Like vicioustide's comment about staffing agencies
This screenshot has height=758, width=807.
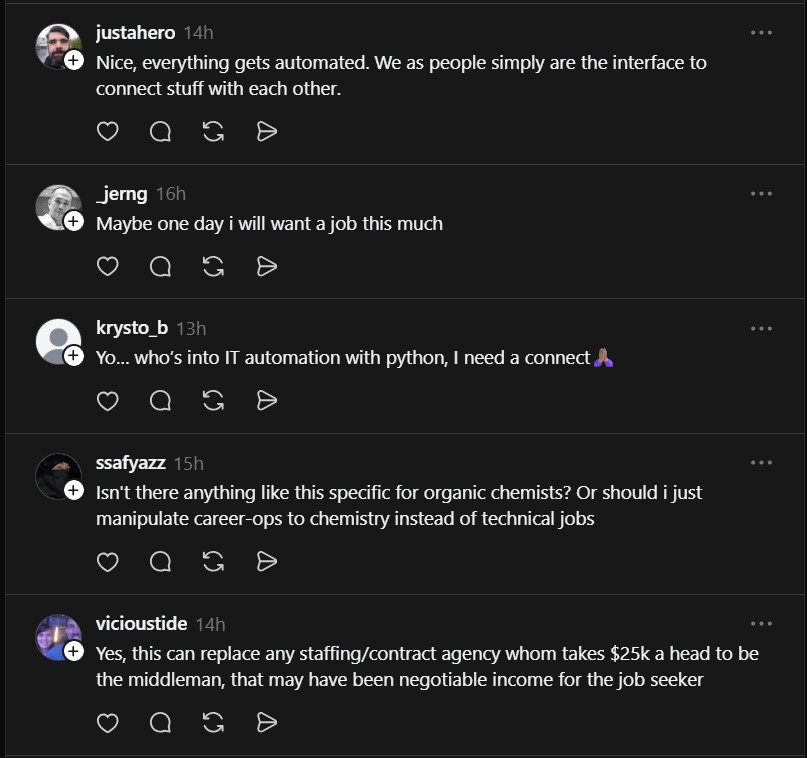[x=107, y=722]
